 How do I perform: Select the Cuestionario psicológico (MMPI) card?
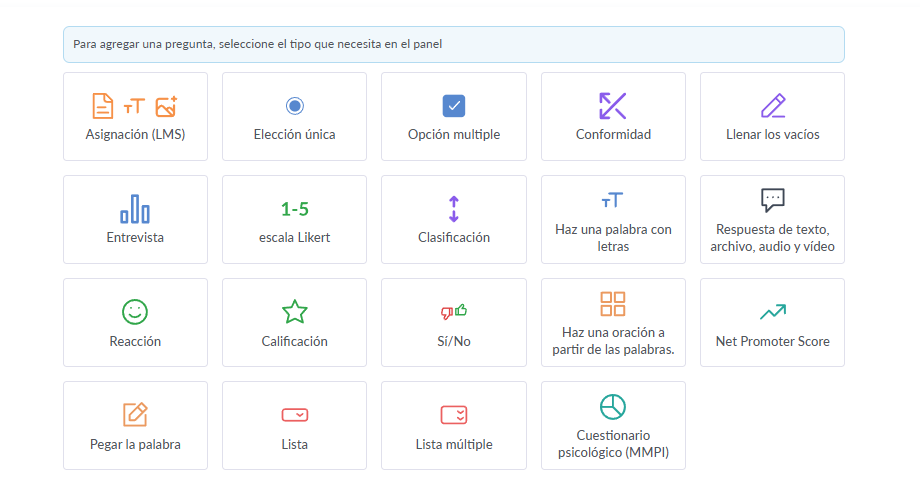click(x=613, y=425)
